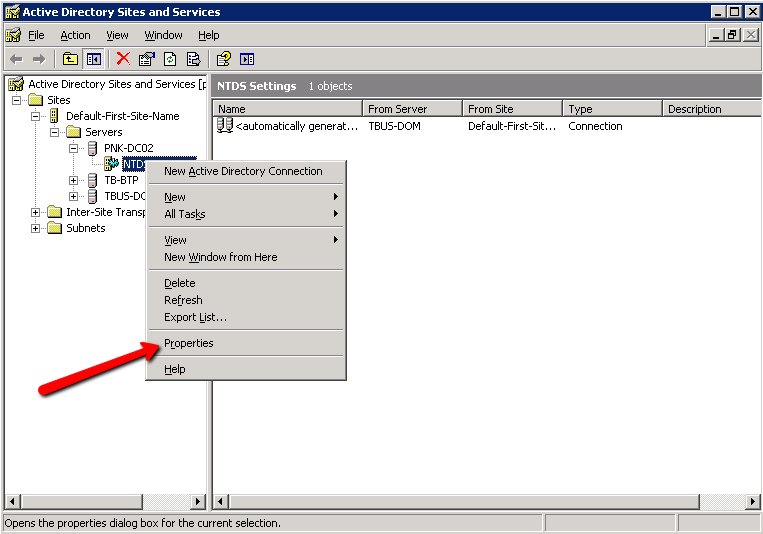Viewport: 763px width, 534px height.
Task: Open the Action menu
Action: tap(75, 35)
